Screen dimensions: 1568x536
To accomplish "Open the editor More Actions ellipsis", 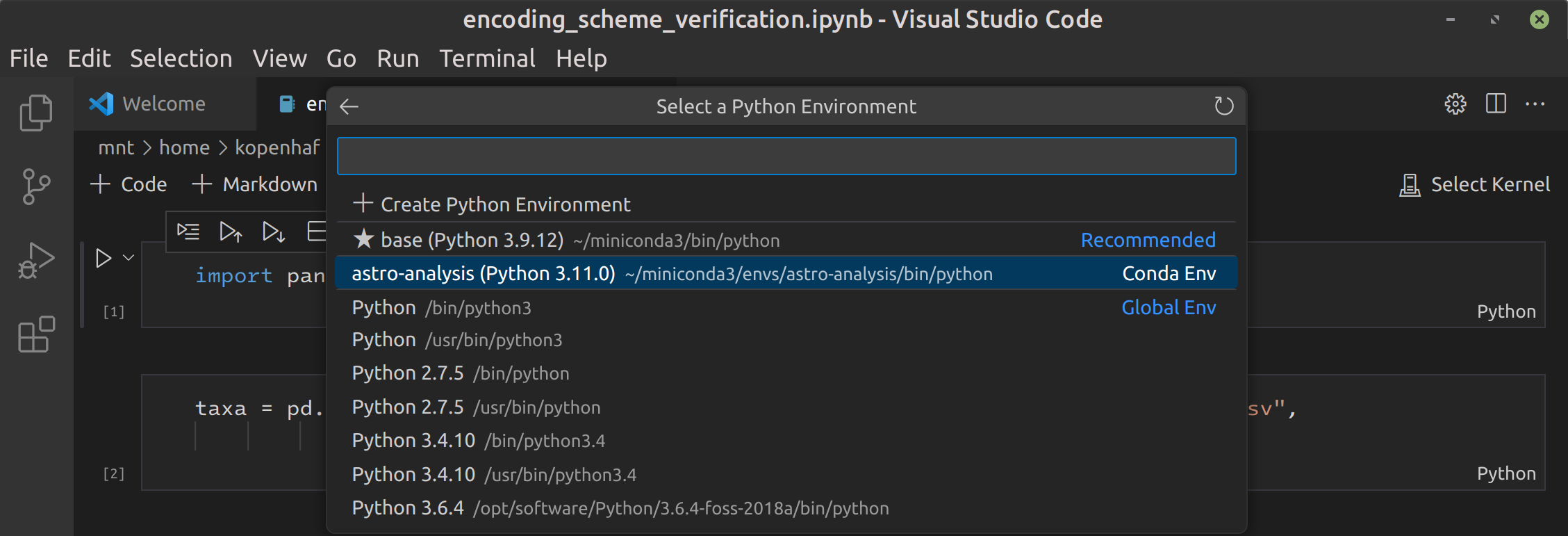I will [x=1535, y=104].
